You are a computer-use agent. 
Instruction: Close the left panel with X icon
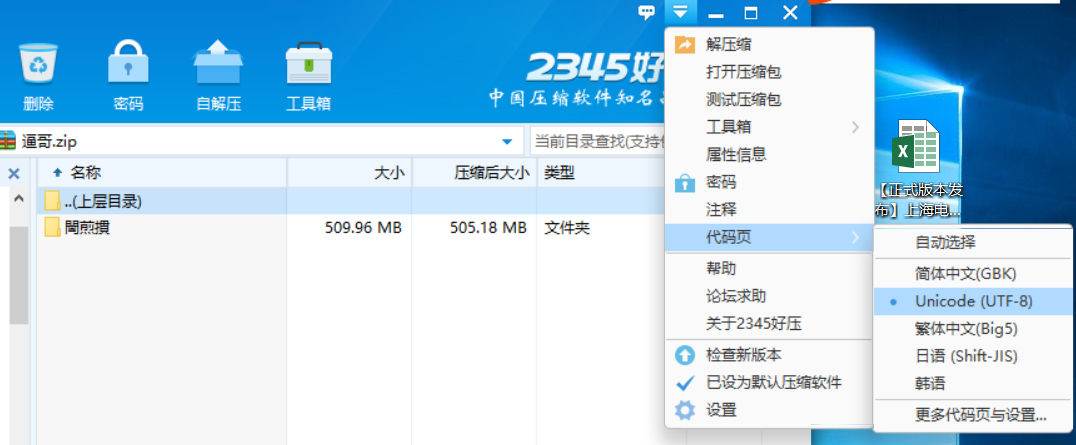14,174
